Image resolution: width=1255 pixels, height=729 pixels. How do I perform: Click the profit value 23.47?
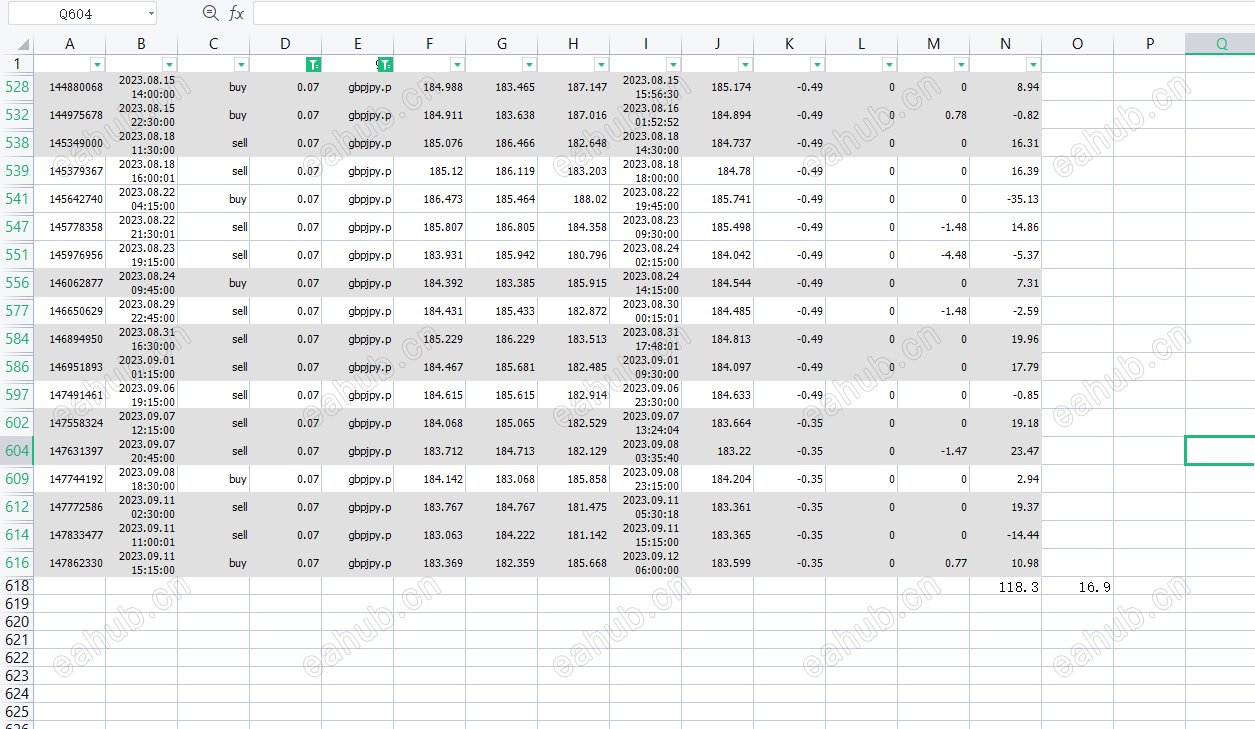tap(1025, 451)
